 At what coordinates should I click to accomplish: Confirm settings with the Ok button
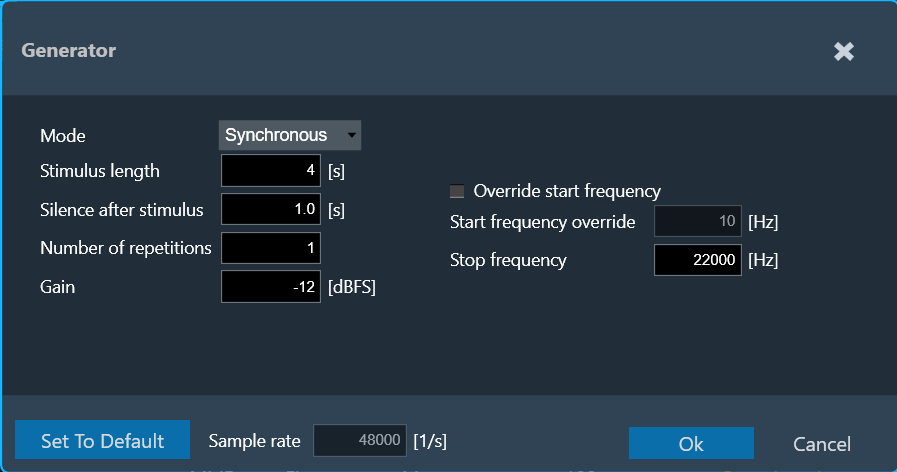(691, 443)
